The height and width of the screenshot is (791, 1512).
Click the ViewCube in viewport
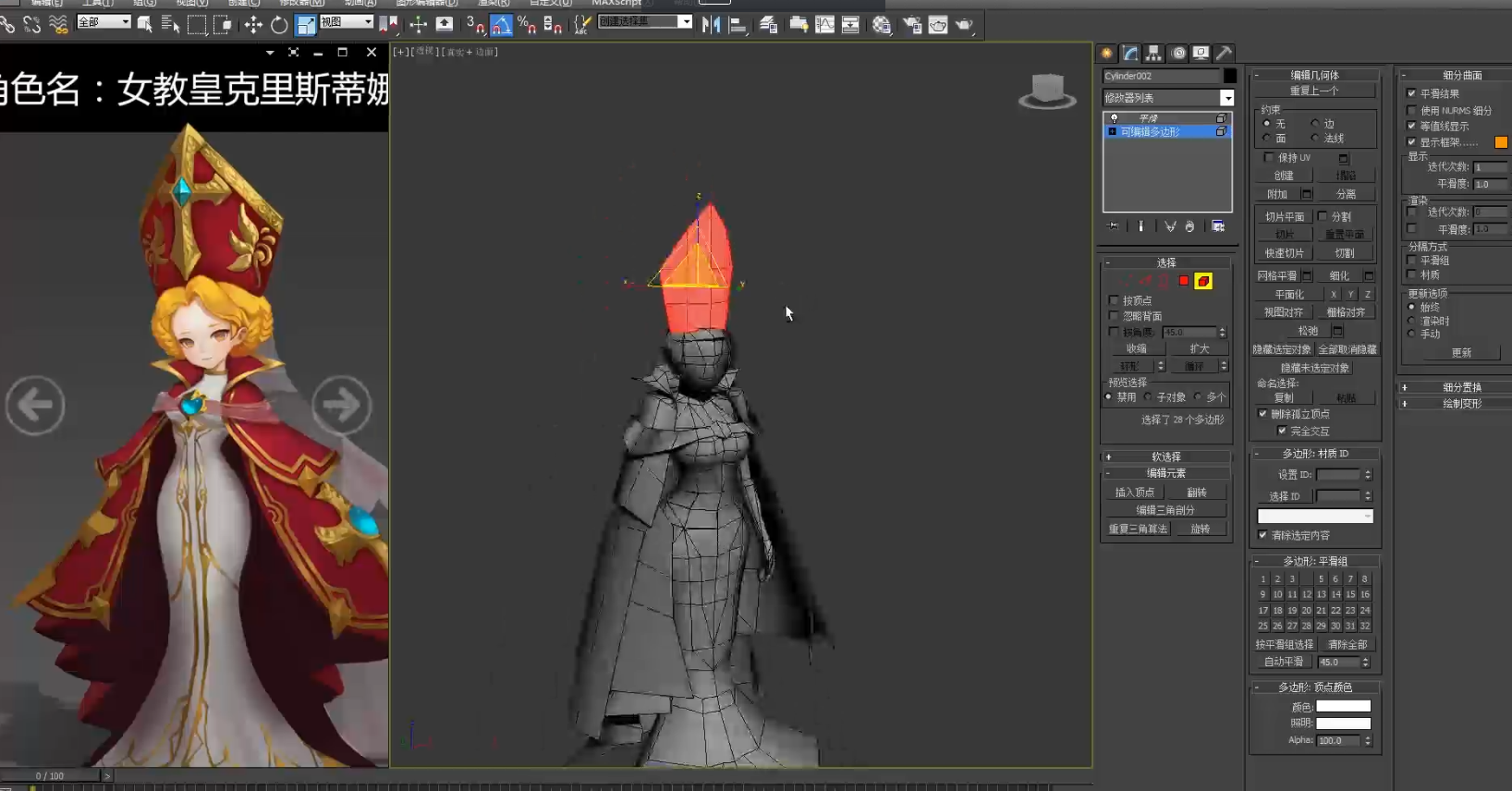1047,91
